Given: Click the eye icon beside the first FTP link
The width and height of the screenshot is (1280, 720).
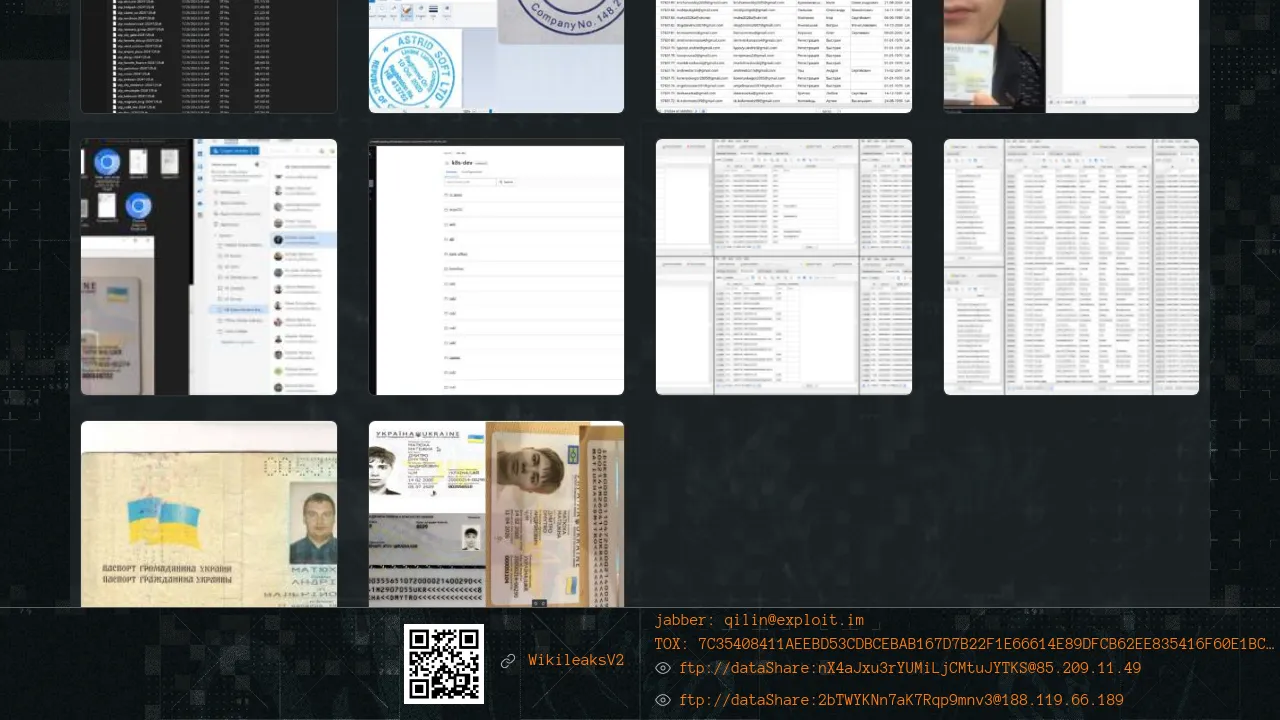Looking at the screenshot, I should [x=663, y=669].
